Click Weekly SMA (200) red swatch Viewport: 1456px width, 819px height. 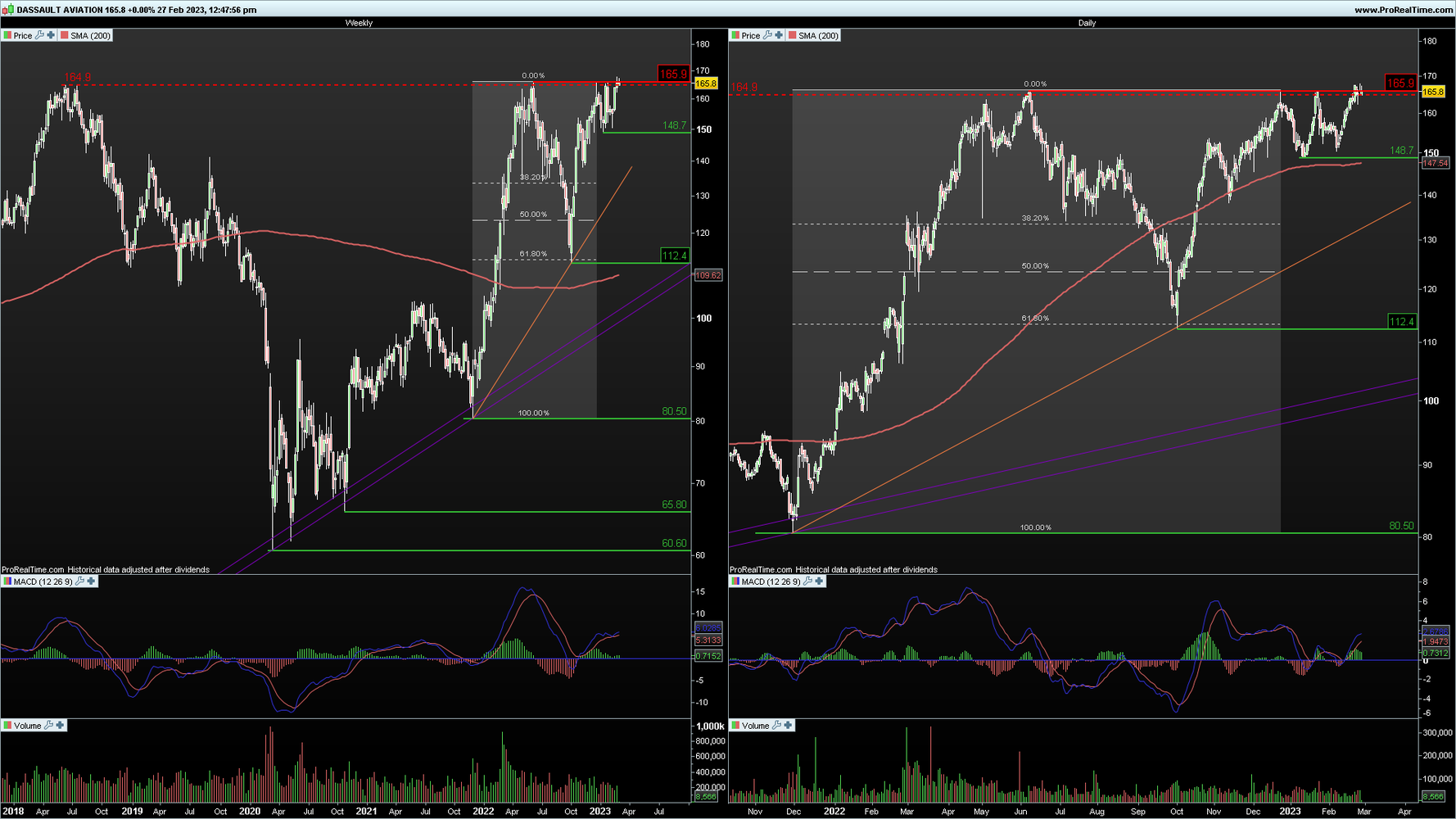click(x=63, y=35)
